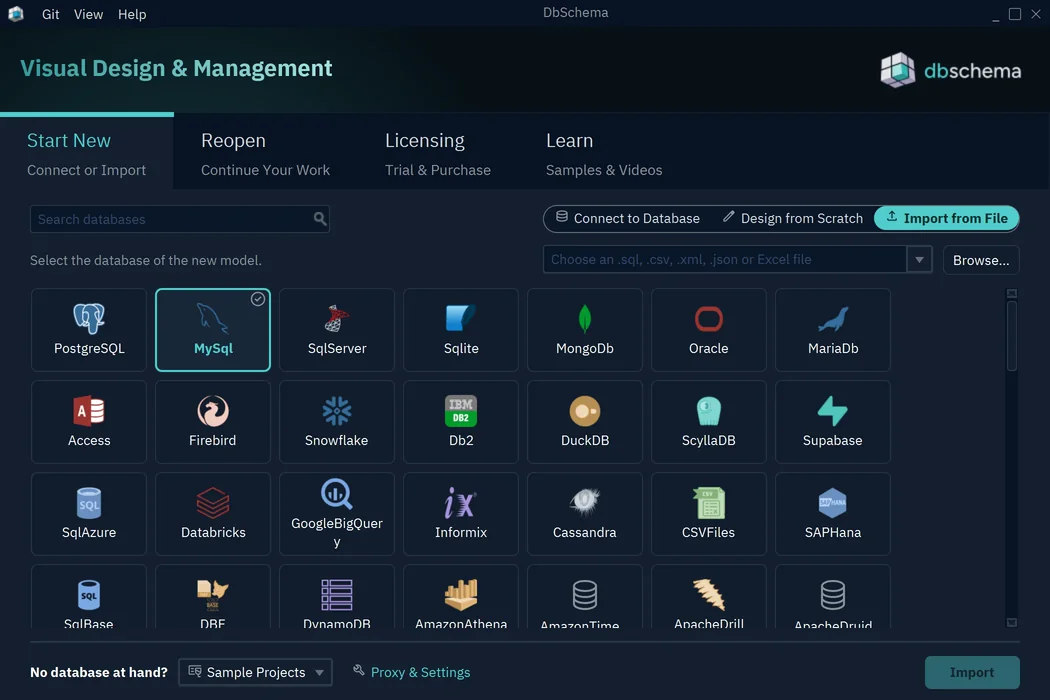Image resolution: width=1050 pixels, height=700 pixels.
Task: Open the Git menu
Action: (50, 14)
